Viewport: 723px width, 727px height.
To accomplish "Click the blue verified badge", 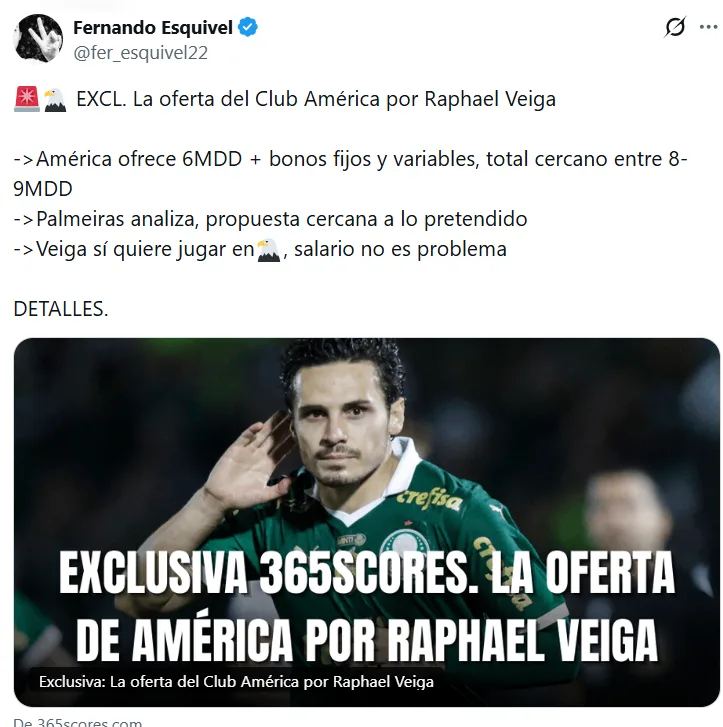I will (248, 27).
